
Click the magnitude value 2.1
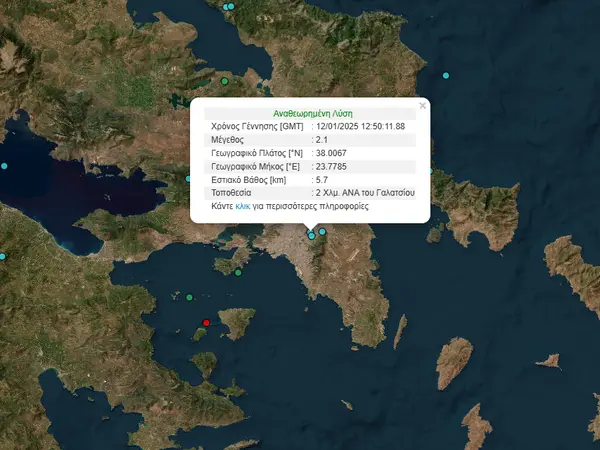(x=321, y=140)
